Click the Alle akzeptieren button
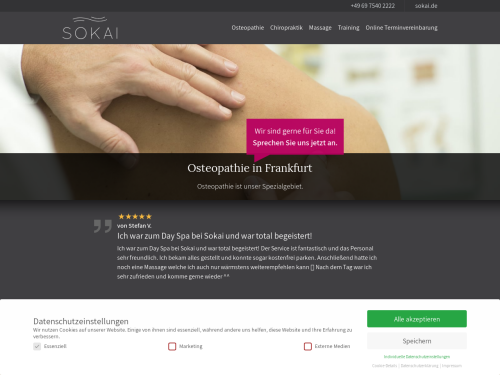The image size is (500, 375). pyautogui.click(x=417, y=319)
